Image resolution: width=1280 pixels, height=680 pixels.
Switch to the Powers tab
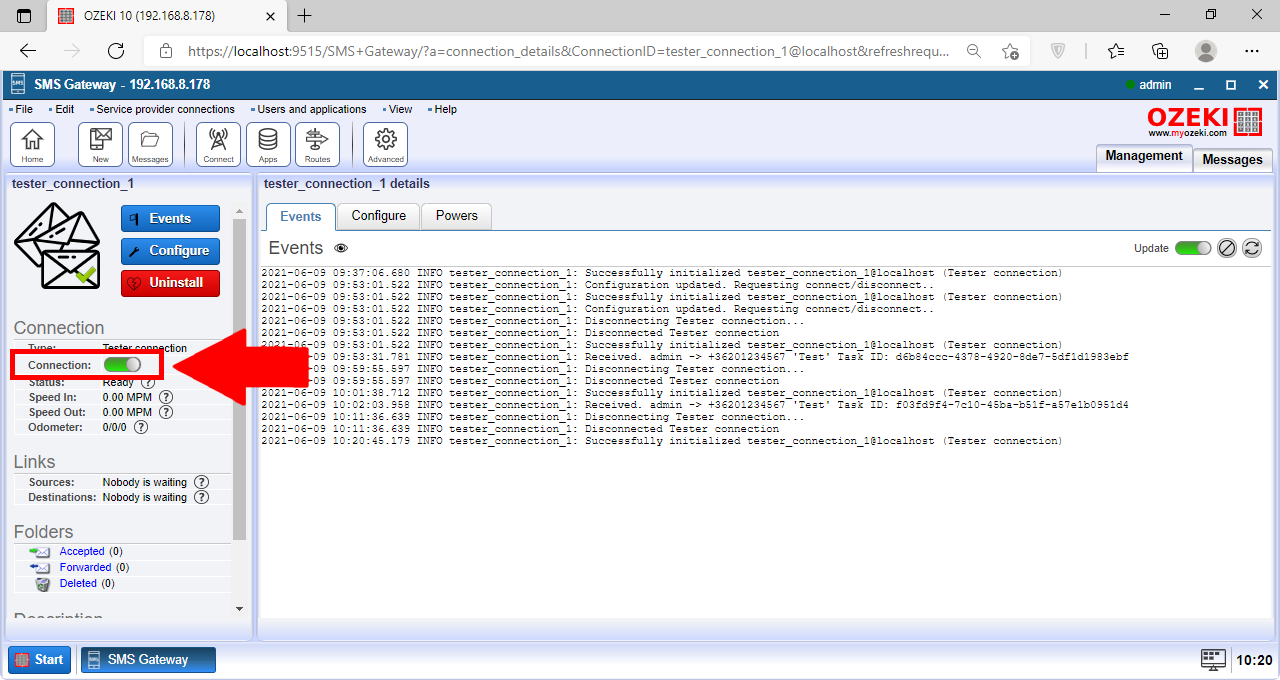tap(457, 216)
